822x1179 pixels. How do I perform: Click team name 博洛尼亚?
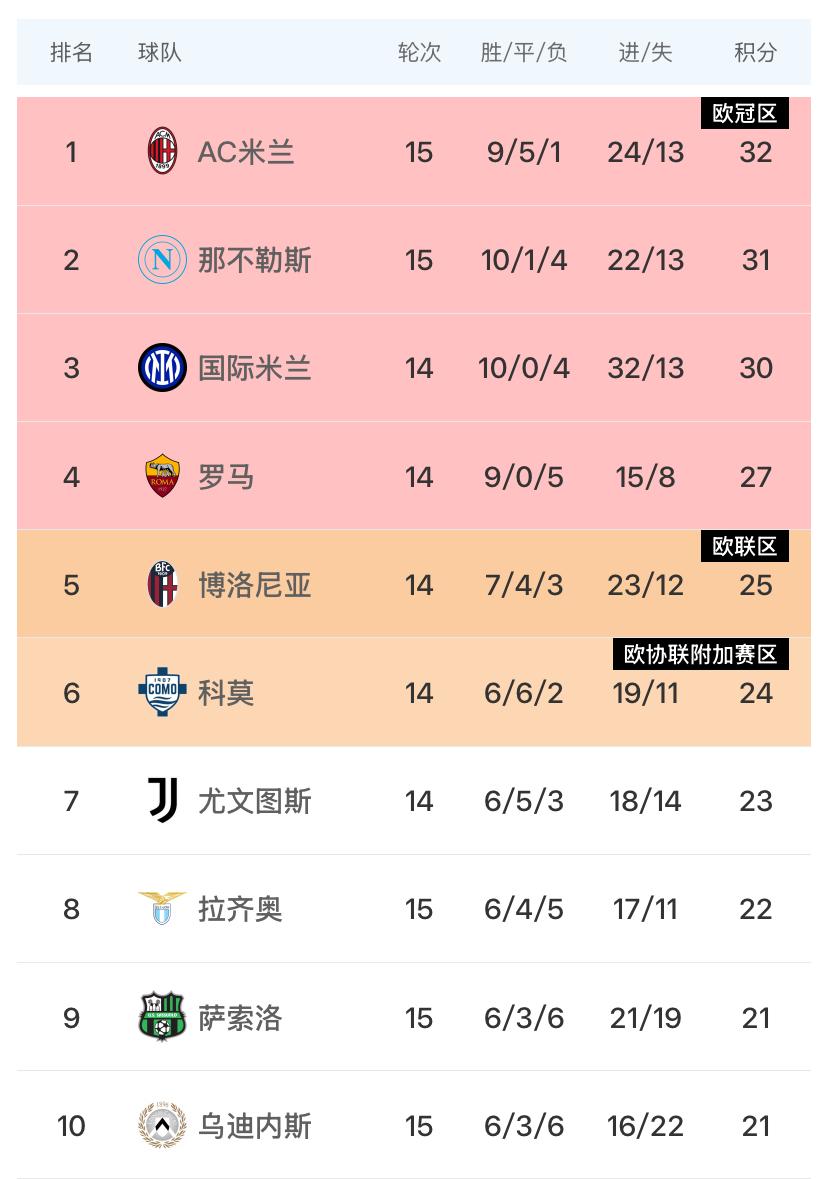pyautogui.click(x=254, y=585)
